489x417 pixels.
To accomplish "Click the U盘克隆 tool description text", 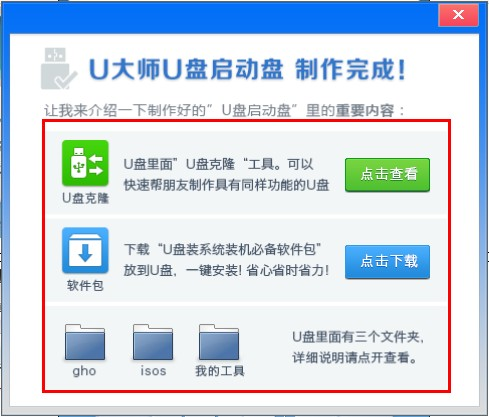I will (226, 175).
